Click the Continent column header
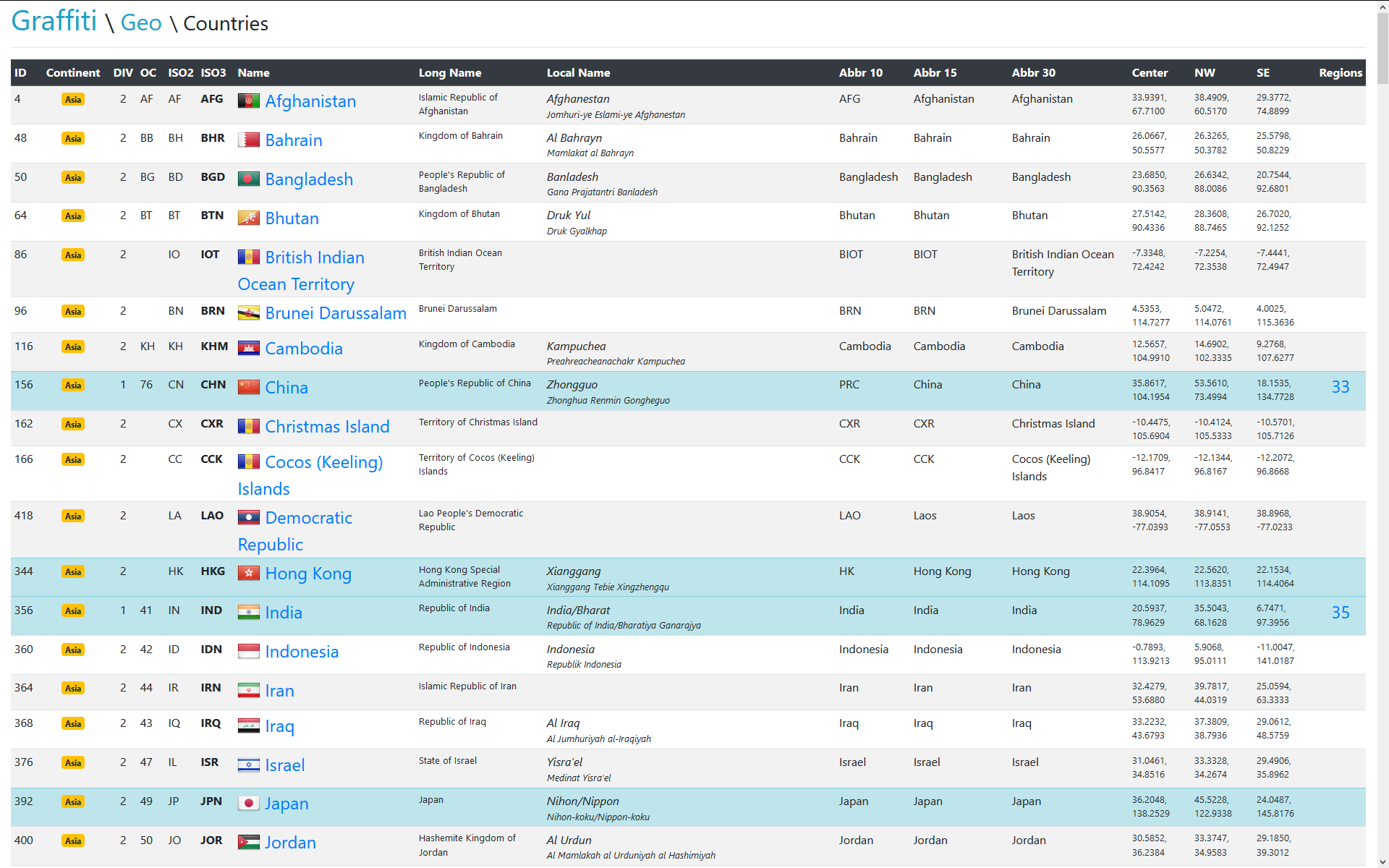1389x868 pixels. pyautogui.click(x=72, y=72)
